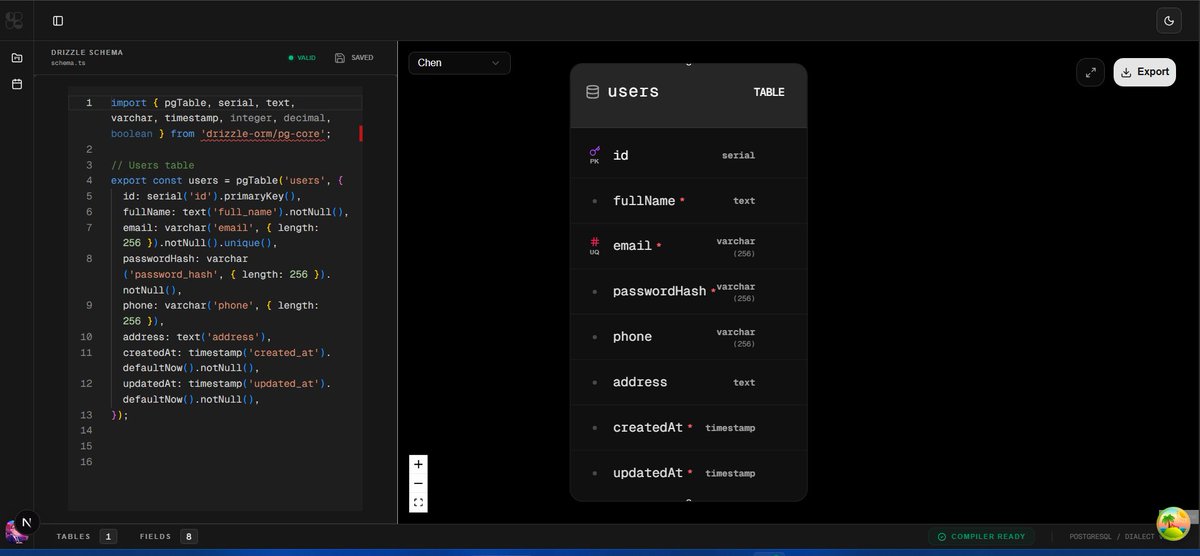Zoom out the diagram with minus button

click(418, 483)
